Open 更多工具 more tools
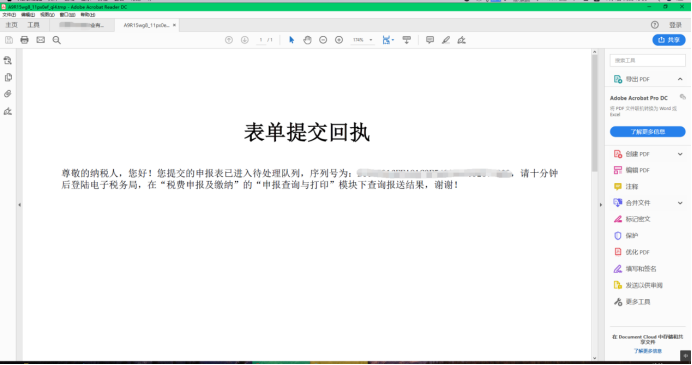The width and height of the screenshot is (692, 365). pyautogui.click(x=632, y=302)
